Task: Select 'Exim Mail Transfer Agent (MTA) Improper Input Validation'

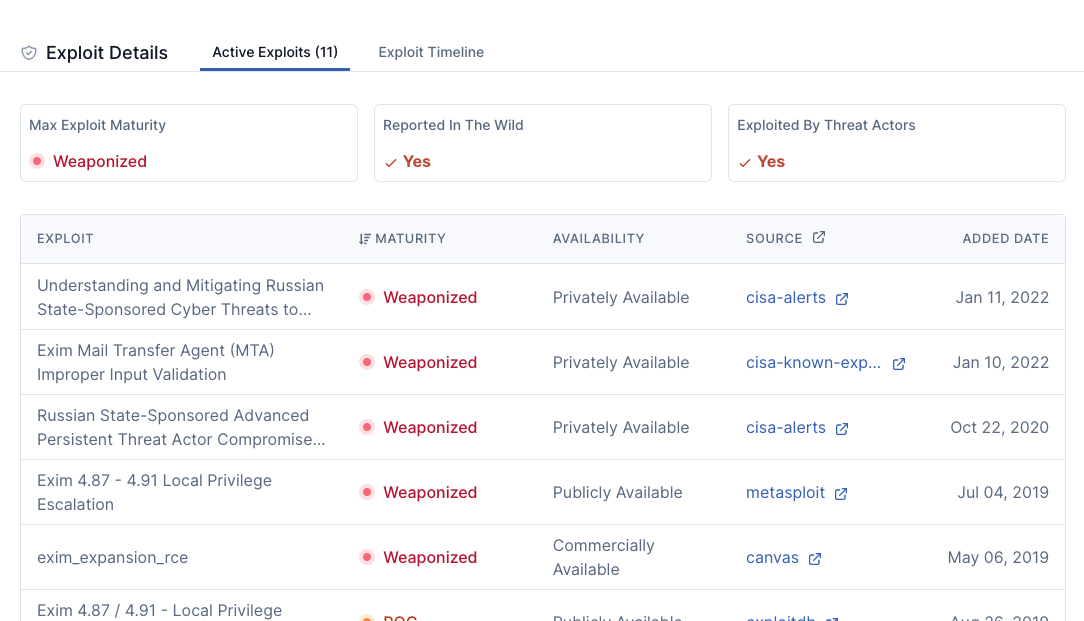Action: pyautogui.click(x=156, y=362)
